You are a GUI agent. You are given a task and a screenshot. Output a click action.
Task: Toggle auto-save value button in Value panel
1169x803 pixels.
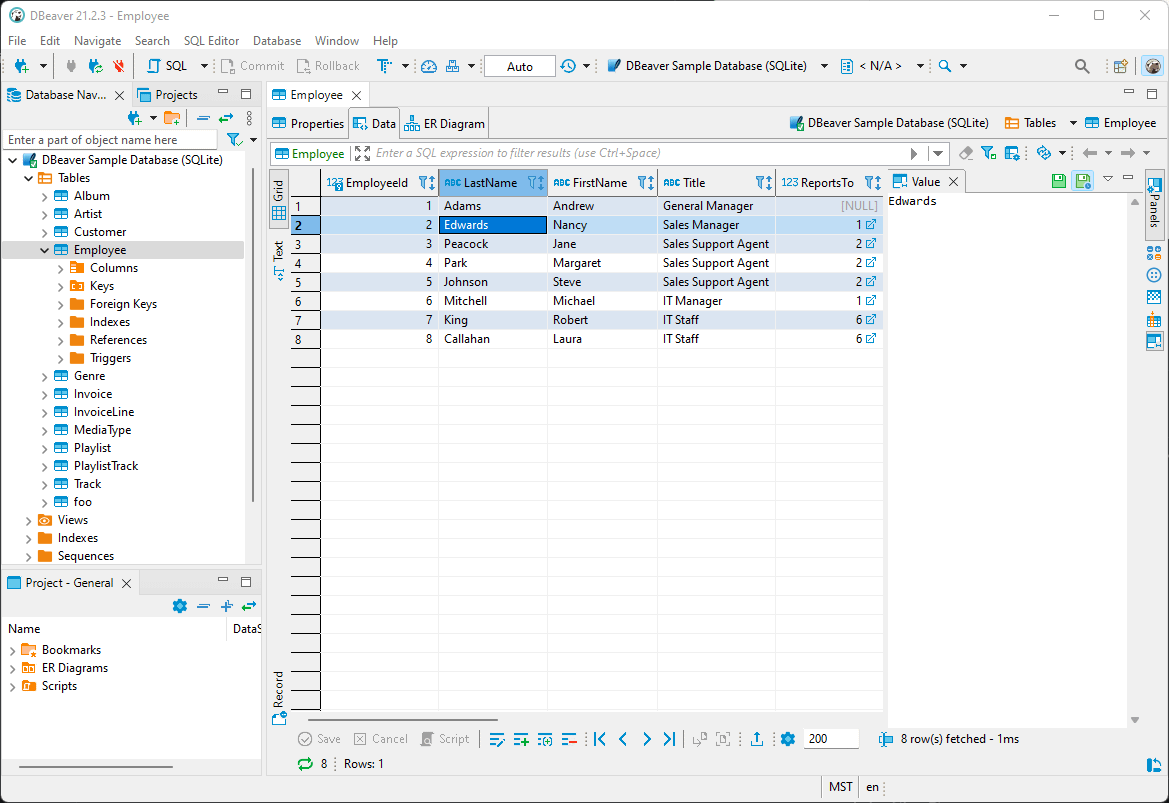1082,181
